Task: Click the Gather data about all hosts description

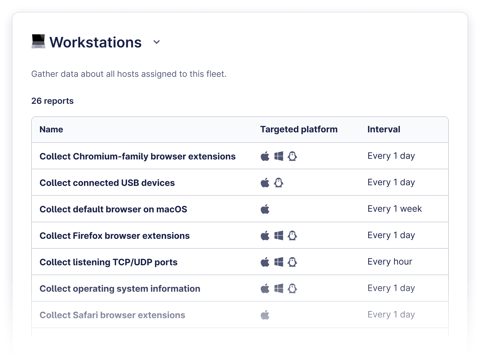Action: click(x=129, y=74)
